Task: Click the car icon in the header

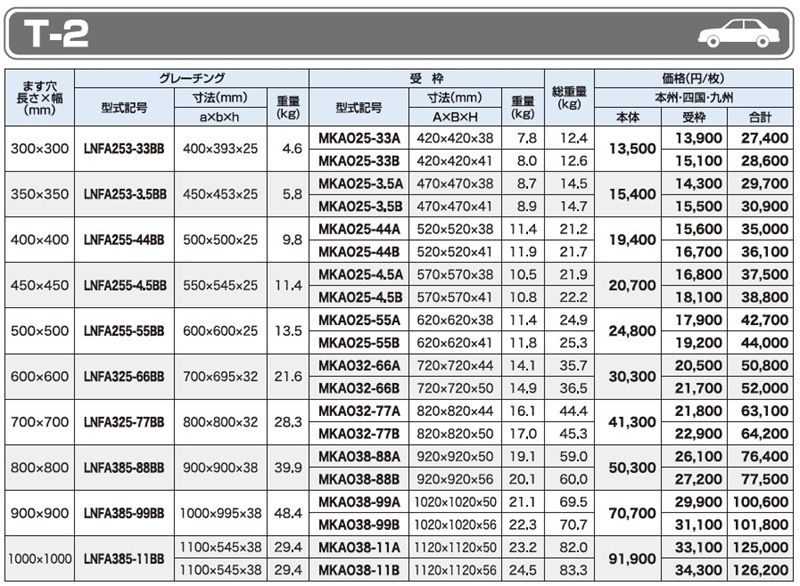Action: coord(739,34)
